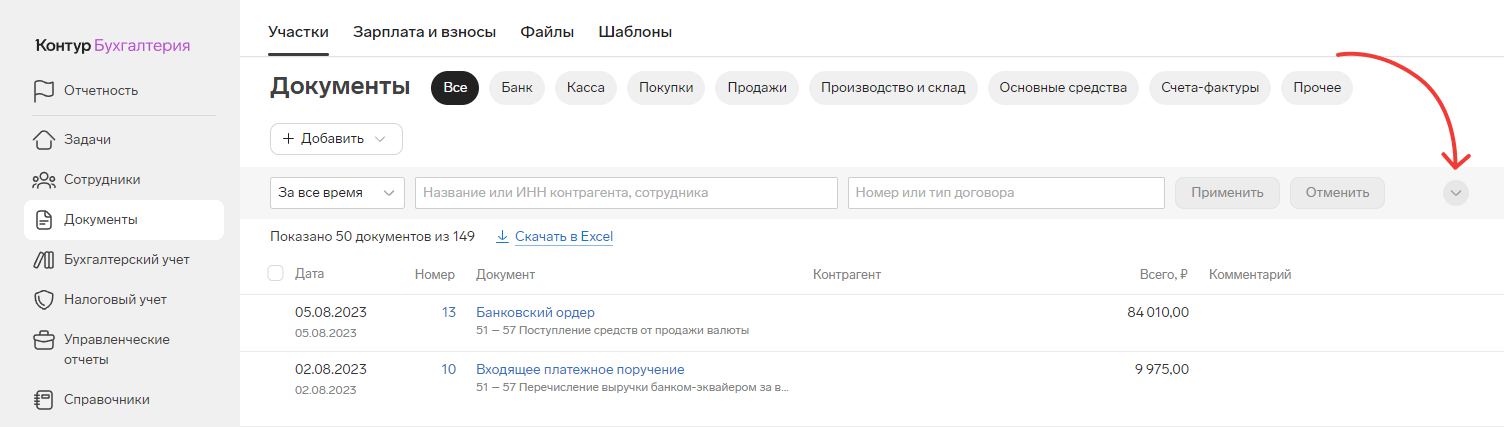Open the Файлы tab
The image size is (1504, 427).
[x=547, y=31]
